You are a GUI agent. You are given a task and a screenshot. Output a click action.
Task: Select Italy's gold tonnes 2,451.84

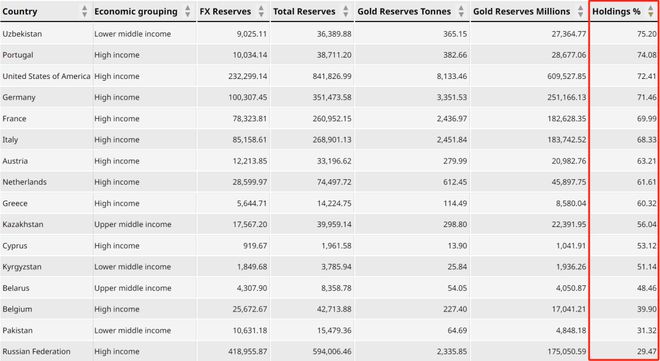452,140
